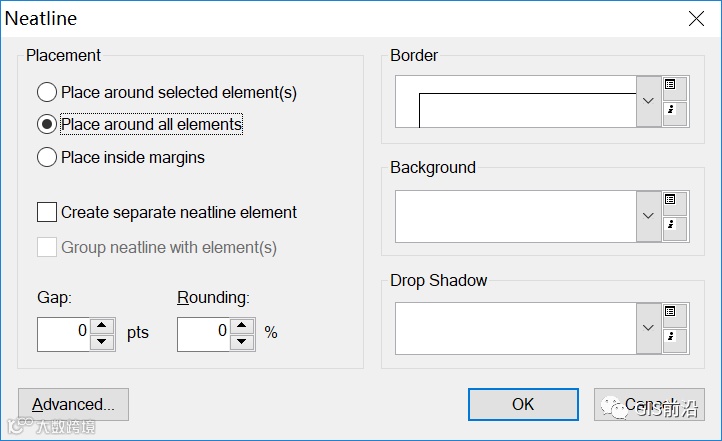Choose Place inside margins radio button
722x441 pixels.
pos(47,157)
